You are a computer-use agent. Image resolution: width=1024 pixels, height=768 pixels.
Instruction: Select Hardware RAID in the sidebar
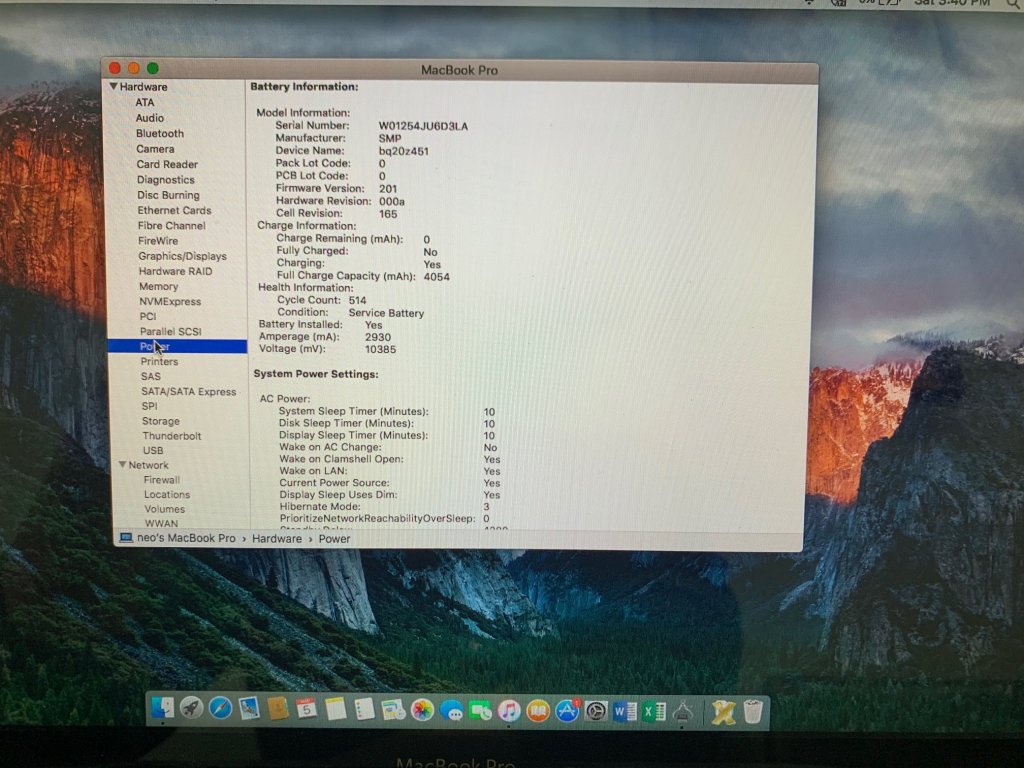point(176,271)
